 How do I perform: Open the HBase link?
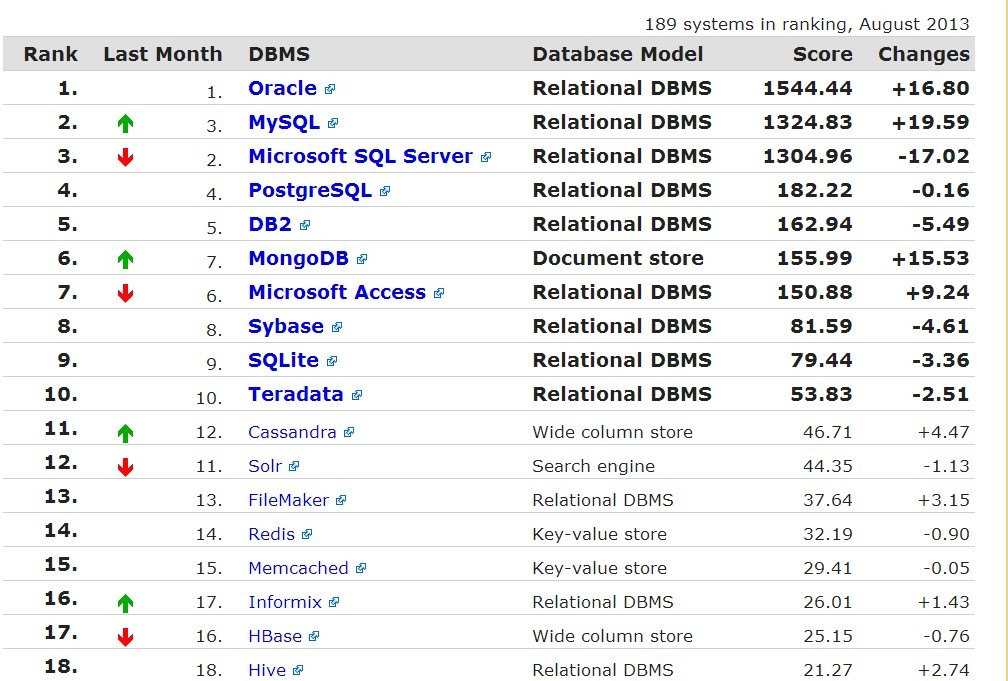pyautogui.click(x=274, y=637)
